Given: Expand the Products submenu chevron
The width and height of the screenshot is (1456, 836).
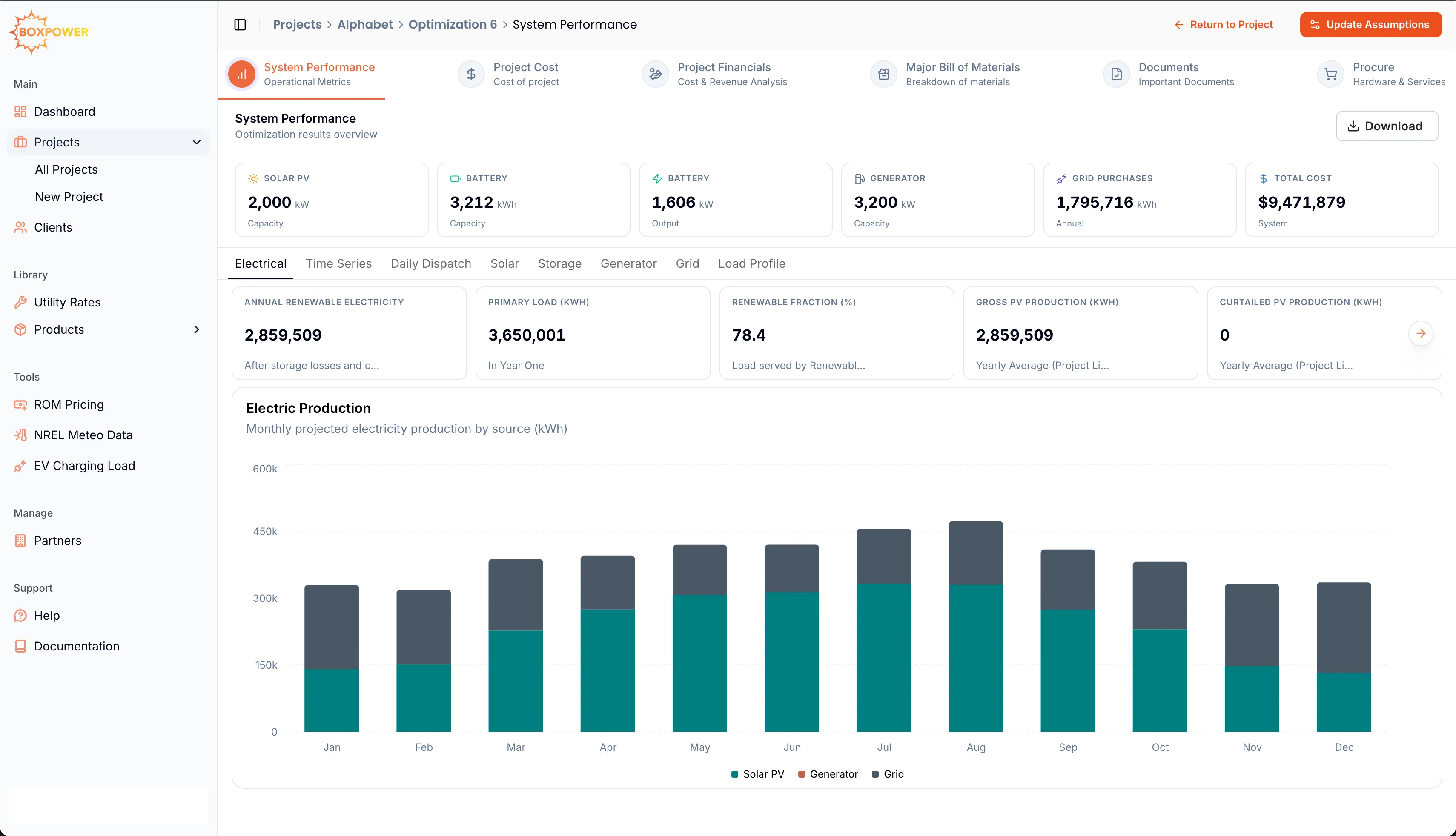Looking at the screenshot, I should [x=196, y=329].
